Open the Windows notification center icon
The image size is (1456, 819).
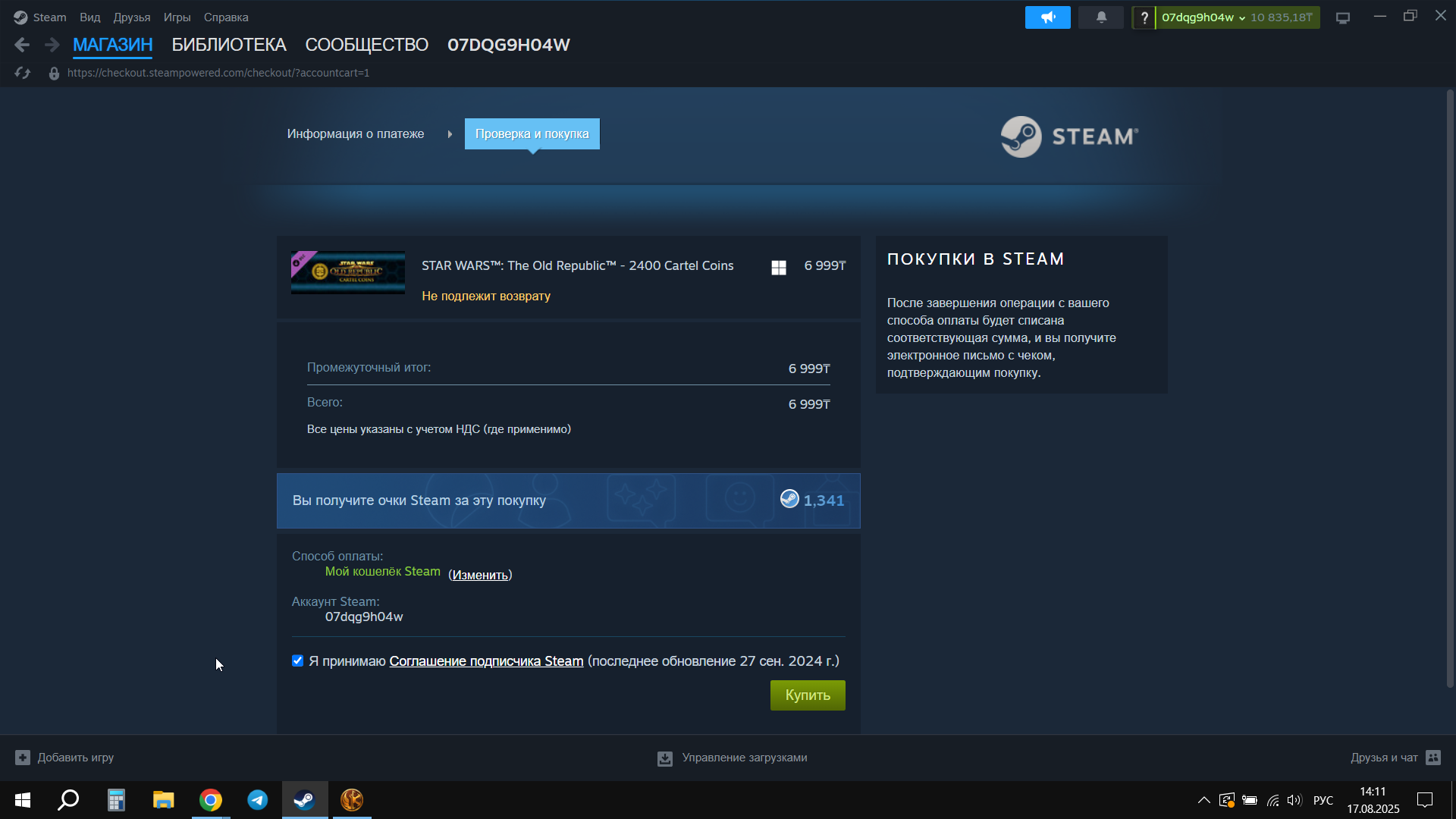(1425, 800)
